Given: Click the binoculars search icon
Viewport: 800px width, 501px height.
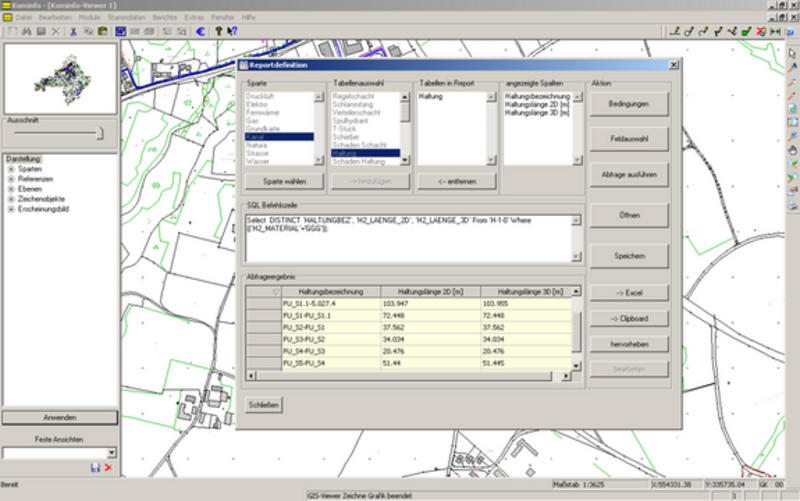Looking at the screenshot, I should pos(27,32).
